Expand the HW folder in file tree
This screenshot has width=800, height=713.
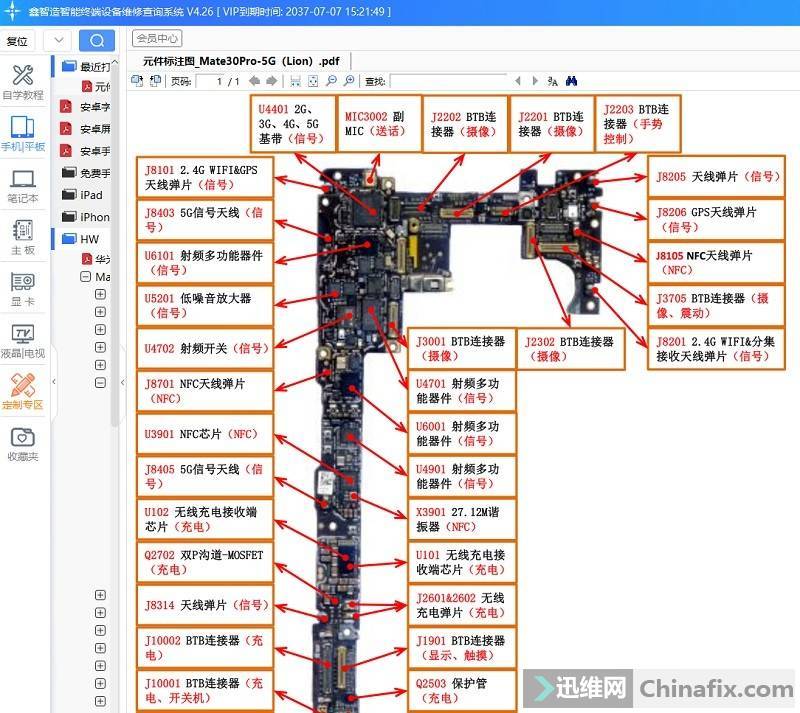(90, 239)
